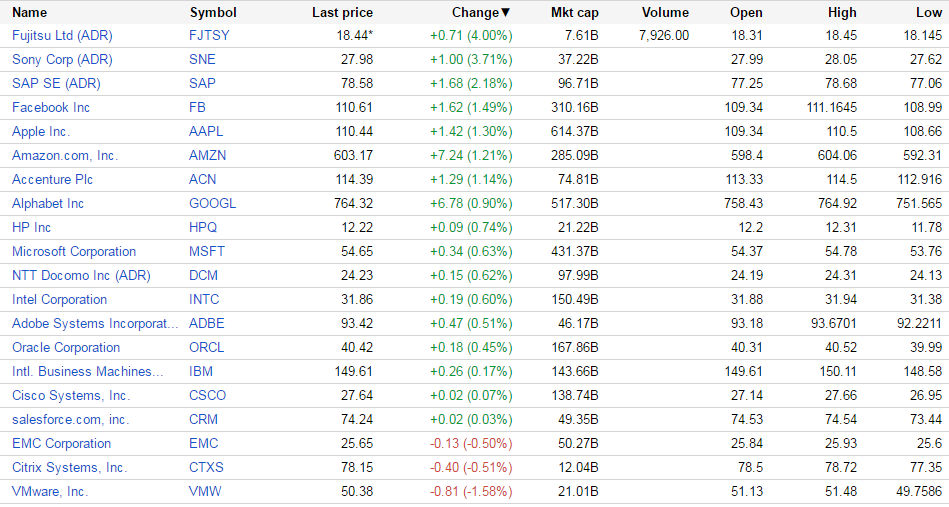Screen dimensions: 949x507
Task: Click the SAP SE (ADR) company name
Action: click(x=56, y=83)
